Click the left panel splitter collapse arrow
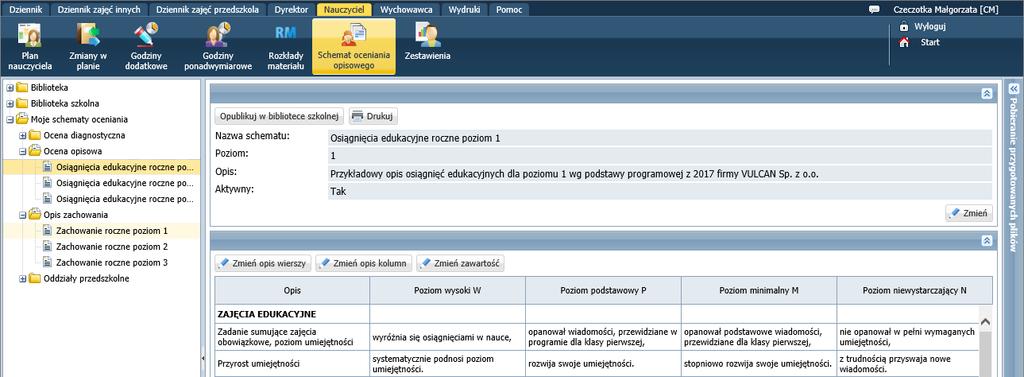The height and width of the screenshot is (377, 1024). pos(202,357)
